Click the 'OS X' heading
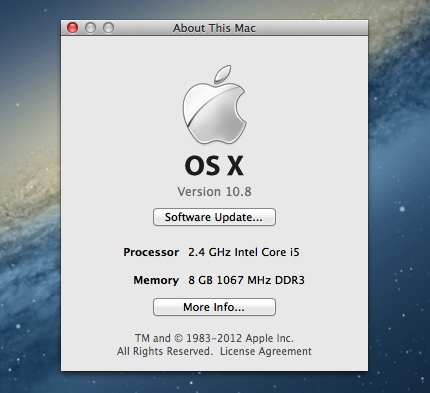 tap(214, 166)
